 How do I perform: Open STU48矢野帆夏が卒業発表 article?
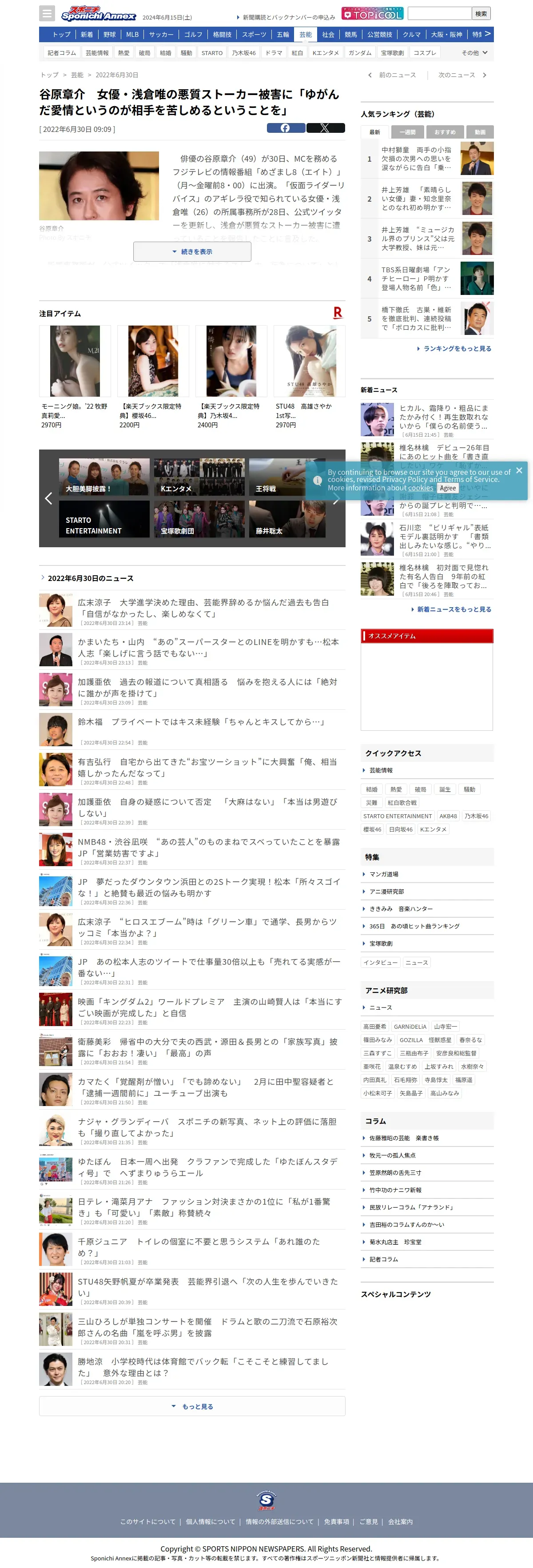tap(192, 1289)
